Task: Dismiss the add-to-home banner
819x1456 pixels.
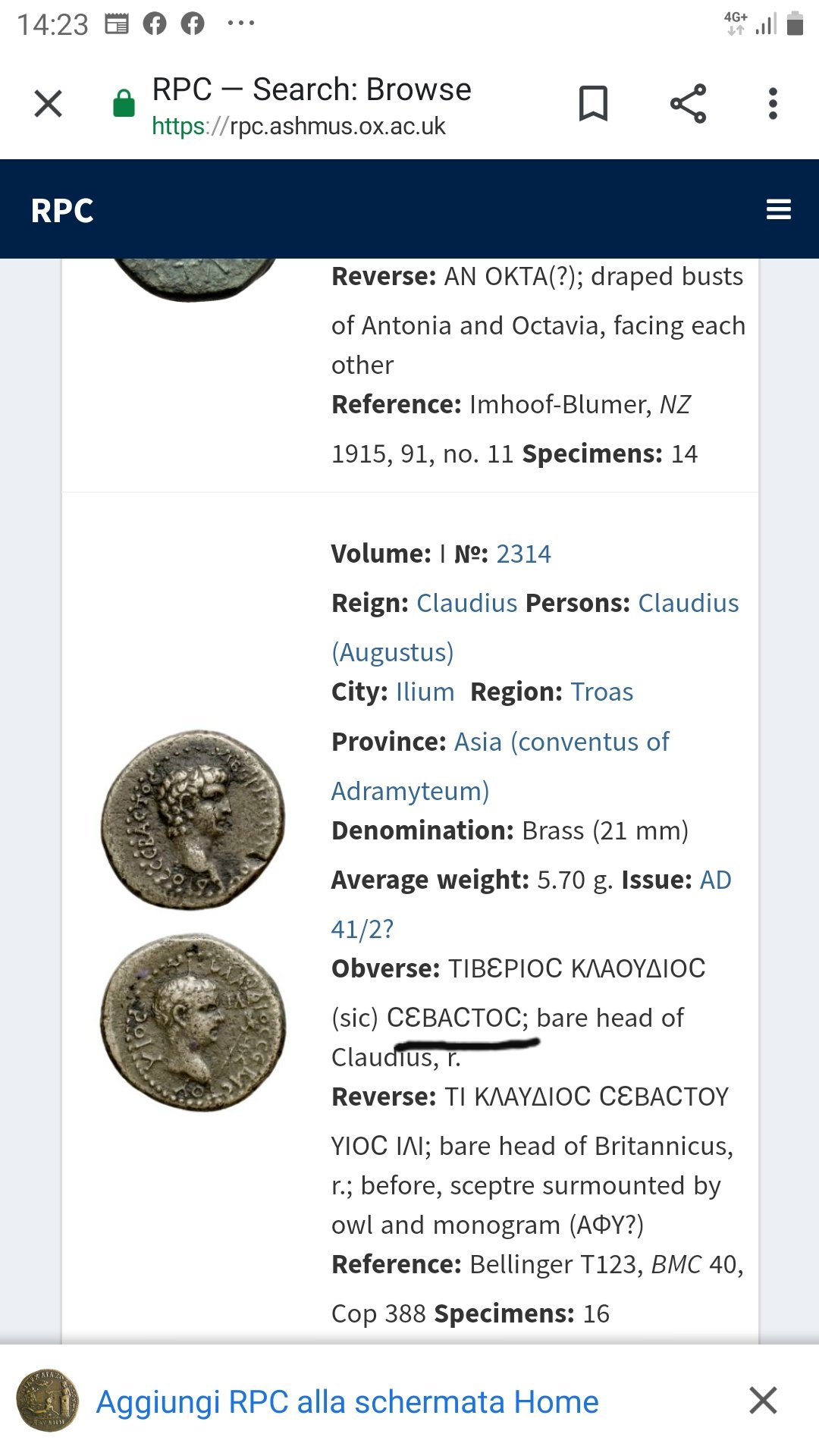Action: pyautogui.click(x=763, y=1401)
